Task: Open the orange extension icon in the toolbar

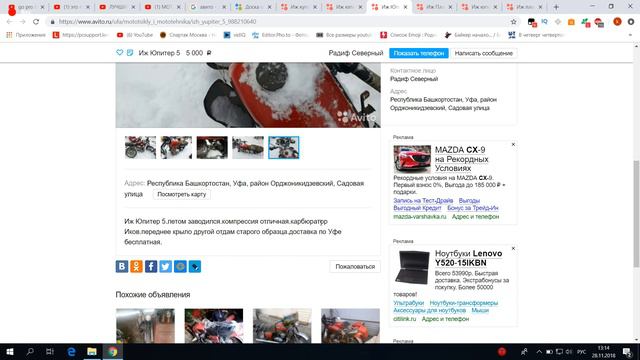Action: point(571,22)
